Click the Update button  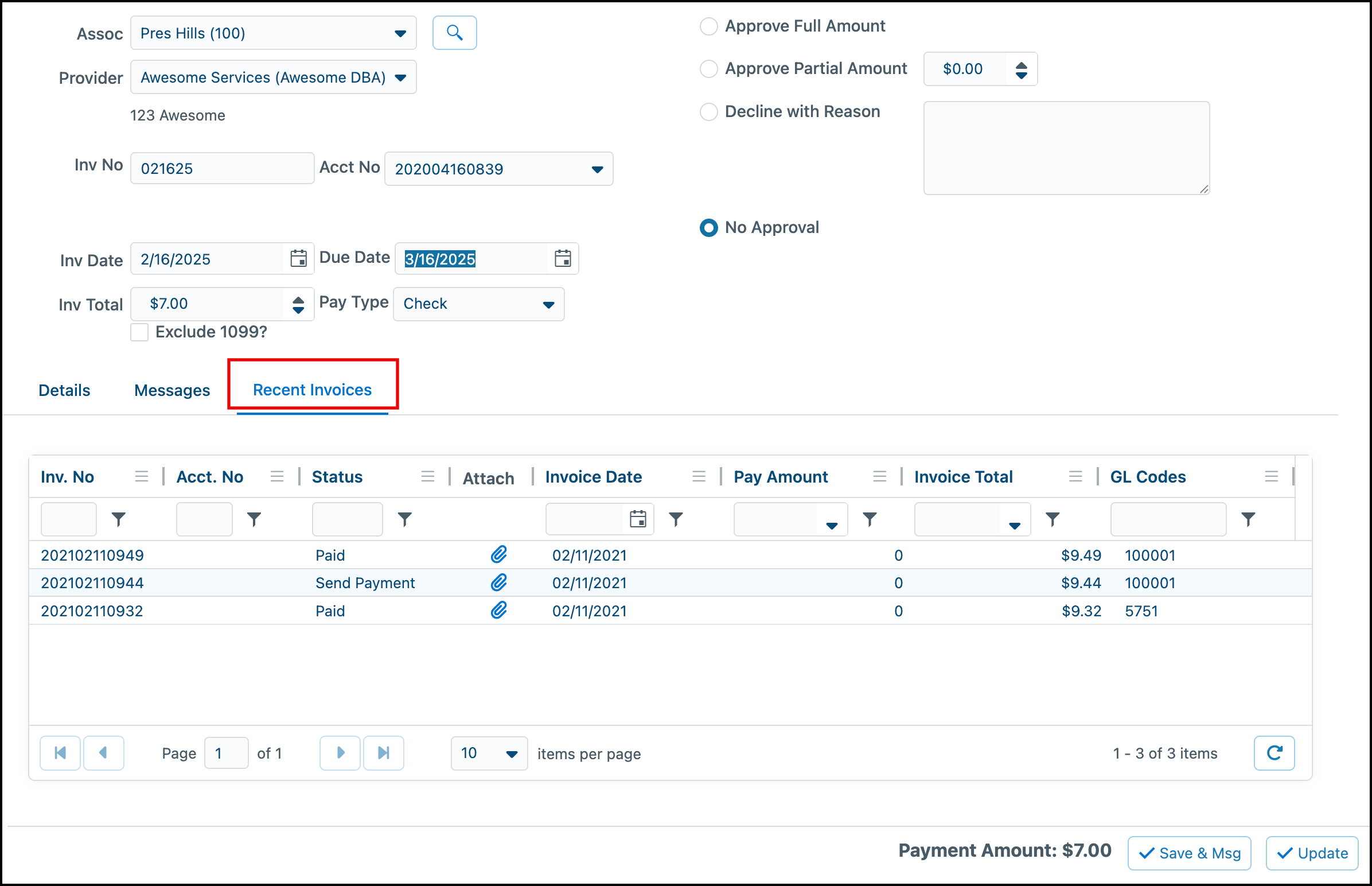tap(1312, 853)
